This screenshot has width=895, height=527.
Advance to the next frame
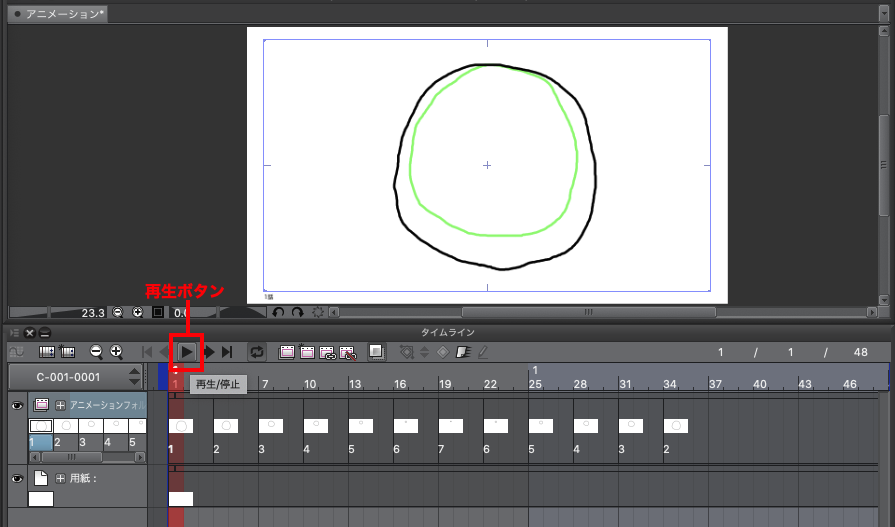tap(209, 352)
